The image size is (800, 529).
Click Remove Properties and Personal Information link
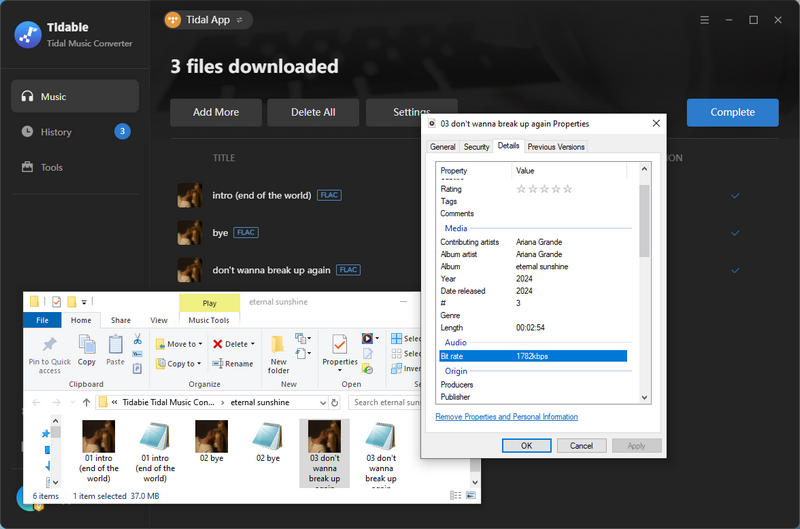pyautogui.click(x=507, y=417)
